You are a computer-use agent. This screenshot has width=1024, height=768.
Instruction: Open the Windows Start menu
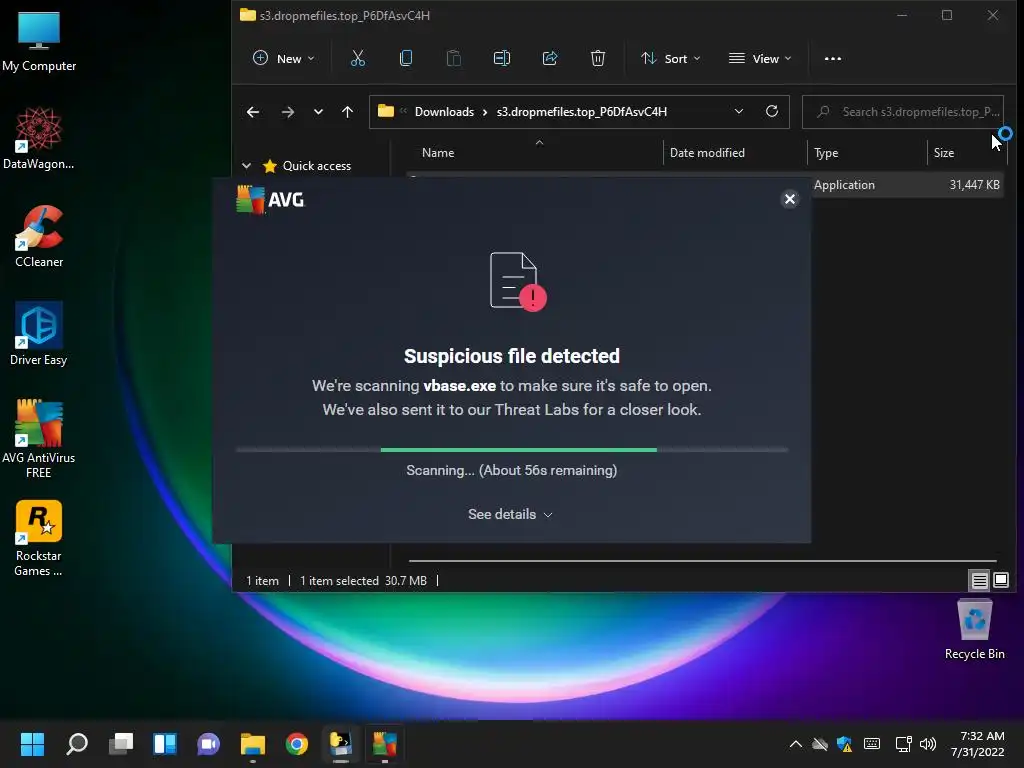pyautogui.click(x=32, y=744)
